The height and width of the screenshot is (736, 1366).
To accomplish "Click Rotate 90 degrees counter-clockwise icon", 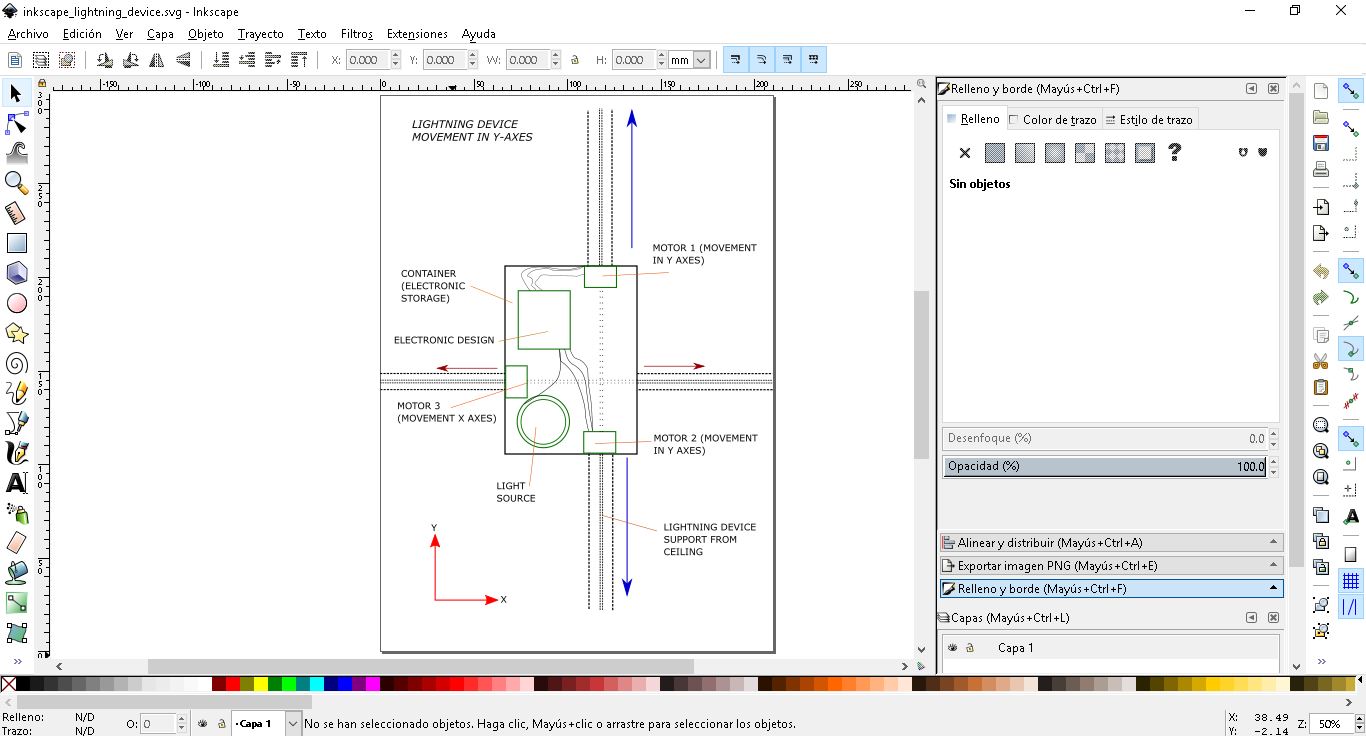I will [x=104, y=60].
